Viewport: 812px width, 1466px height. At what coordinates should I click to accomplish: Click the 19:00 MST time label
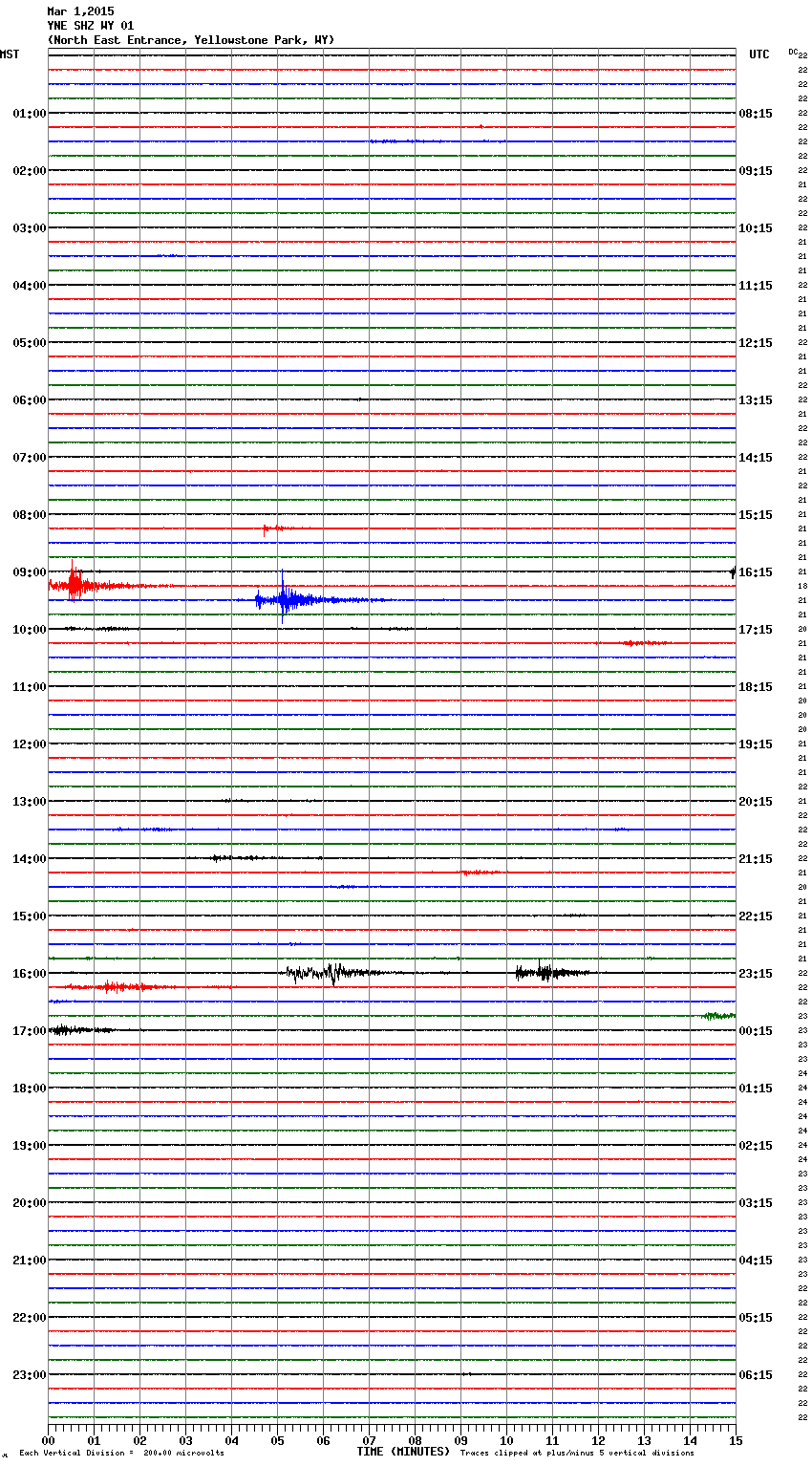click(x=29, y=1146)
